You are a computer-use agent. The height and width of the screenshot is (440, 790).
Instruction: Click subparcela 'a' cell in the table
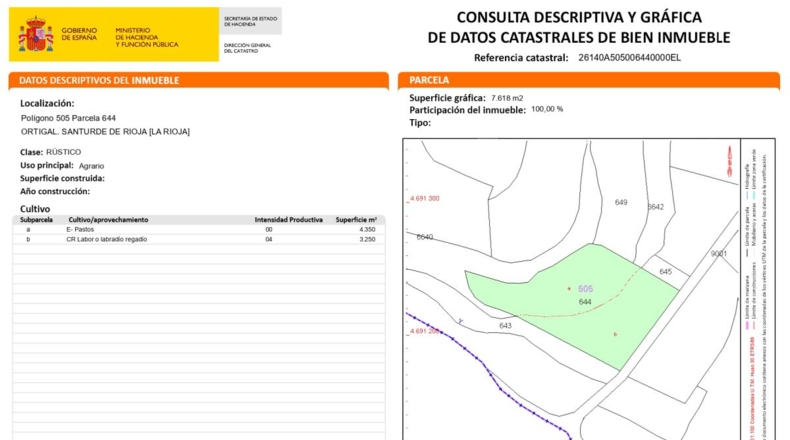pos(28,229)
